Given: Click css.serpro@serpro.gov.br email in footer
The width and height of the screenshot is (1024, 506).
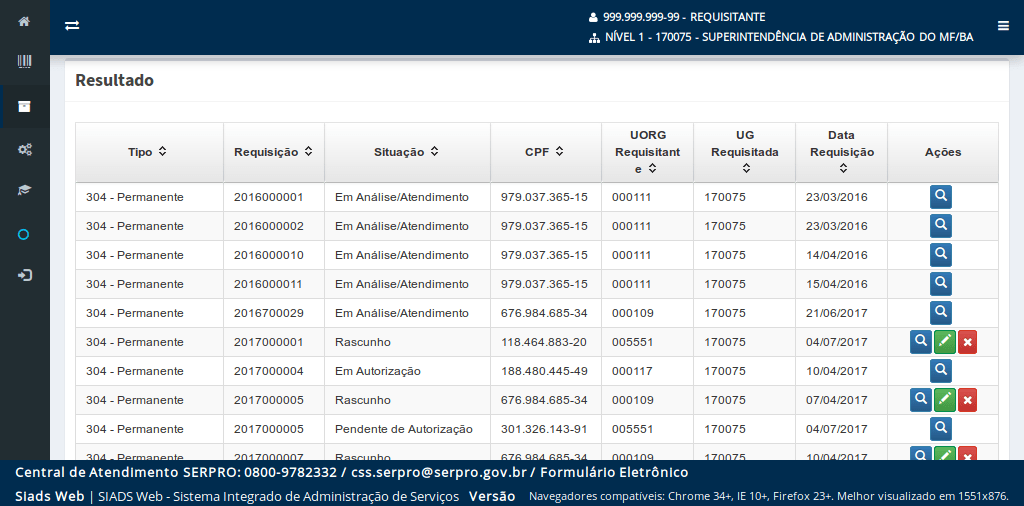Looking at the screenshot, I should coord(440,472).
